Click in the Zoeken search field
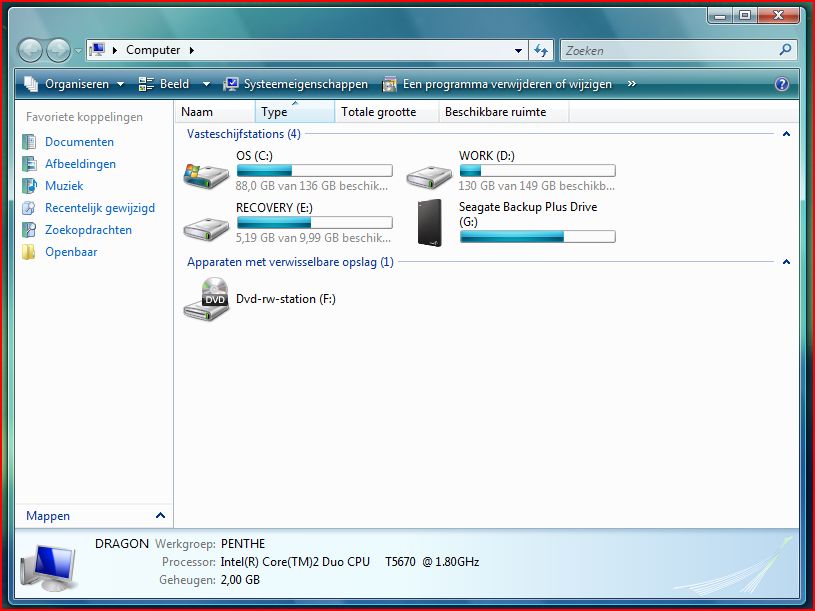Image resolution: width=815 pixels, height=611 pixels. (x=670, y=50)
